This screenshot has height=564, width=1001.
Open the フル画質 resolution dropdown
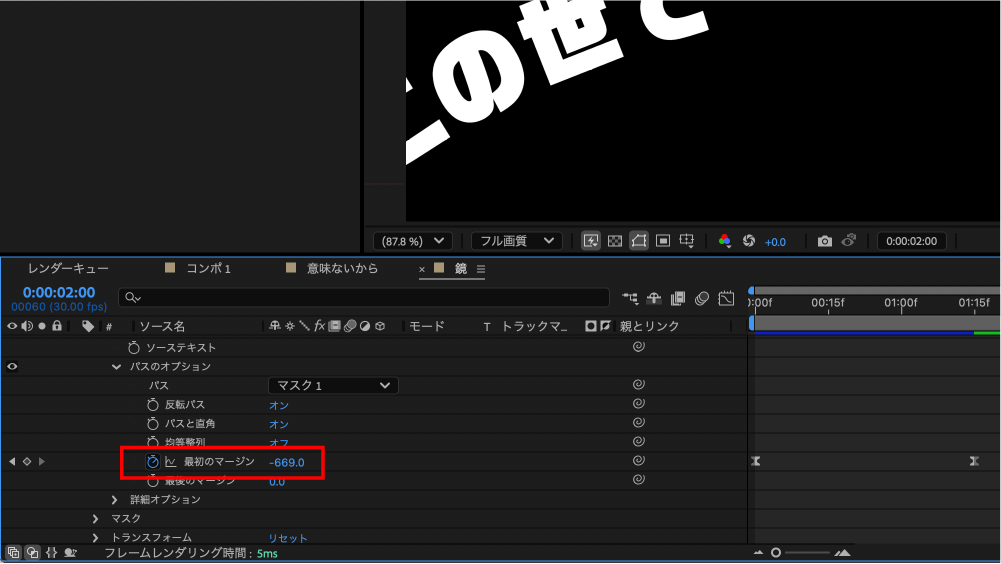pos(516,241)
